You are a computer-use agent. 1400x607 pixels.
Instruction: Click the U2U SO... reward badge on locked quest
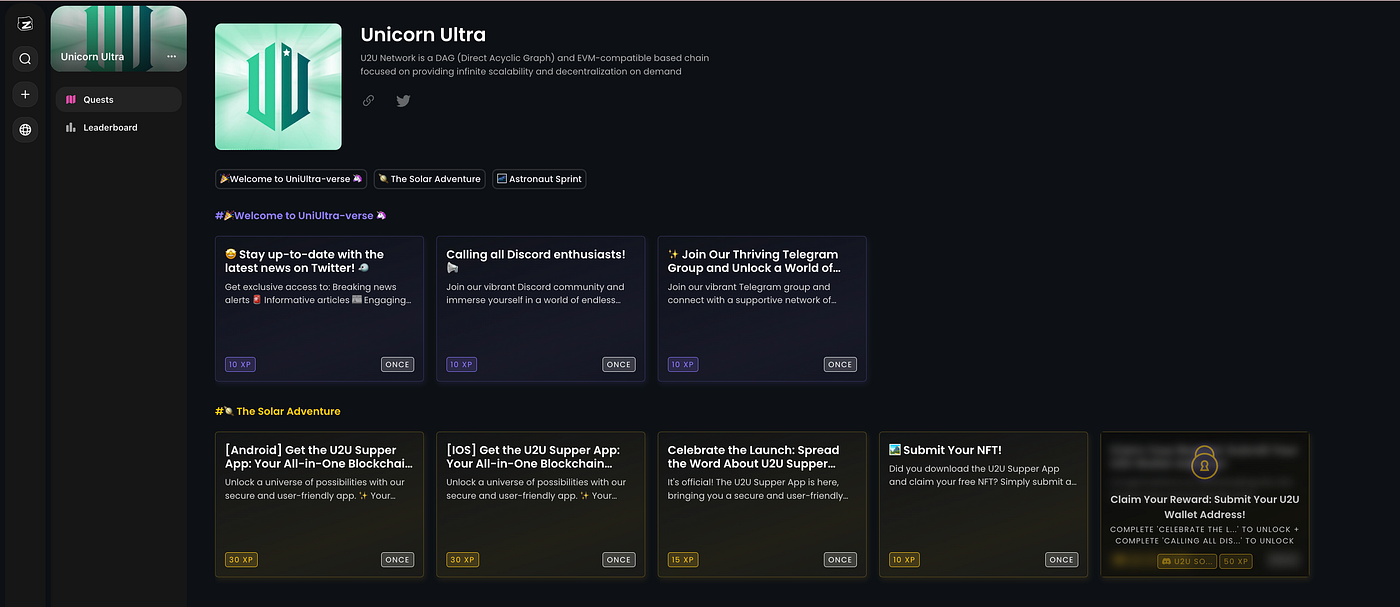[x=1187, y=562]
